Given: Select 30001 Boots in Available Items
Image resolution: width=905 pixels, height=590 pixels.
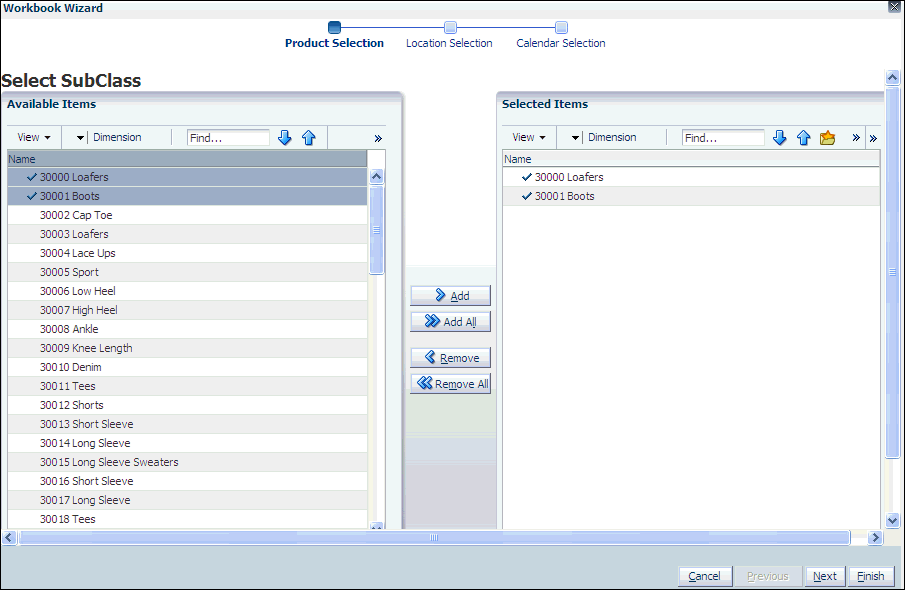Looking at the screenshot, I should (187, 196).
